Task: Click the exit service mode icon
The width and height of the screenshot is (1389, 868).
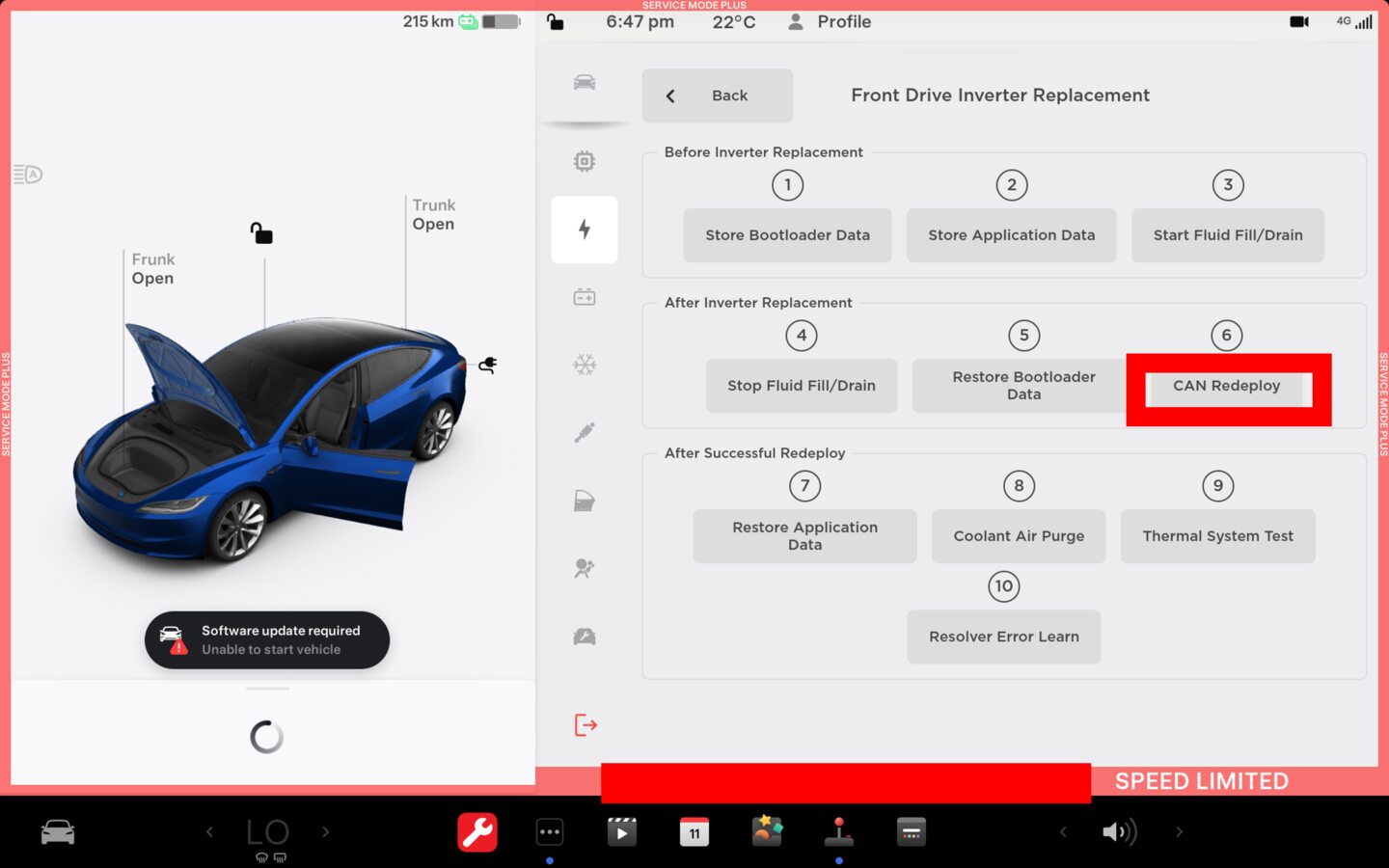Action: pos(586,725)
